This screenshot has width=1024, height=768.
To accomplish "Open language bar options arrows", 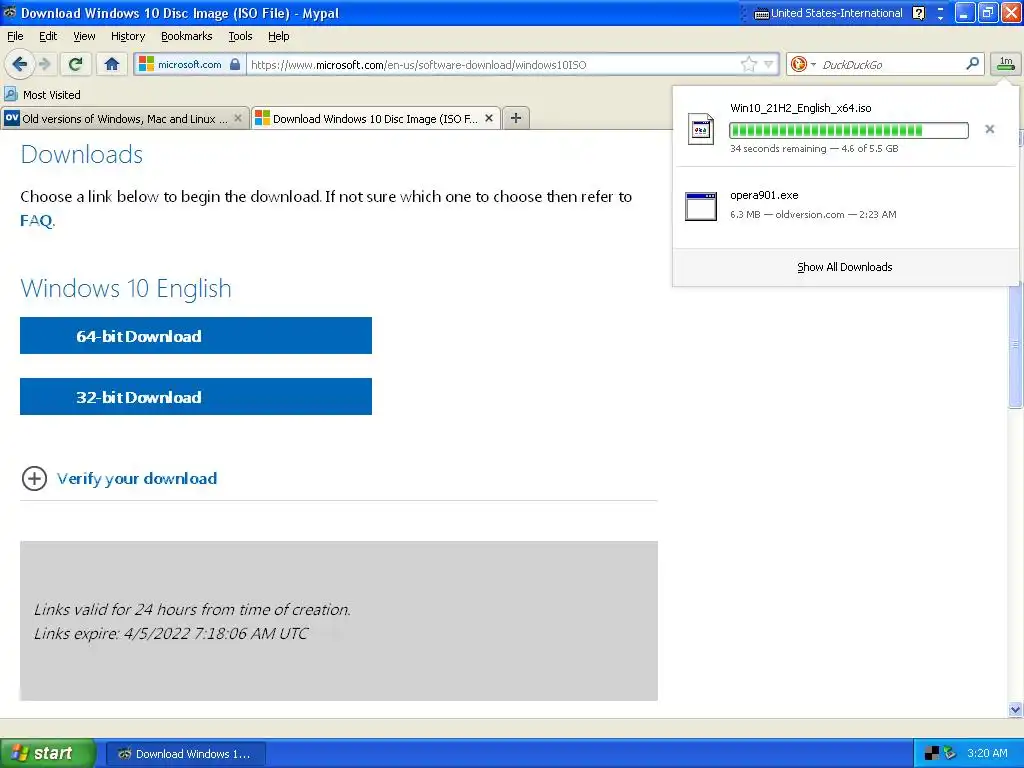I will [940, 13].
